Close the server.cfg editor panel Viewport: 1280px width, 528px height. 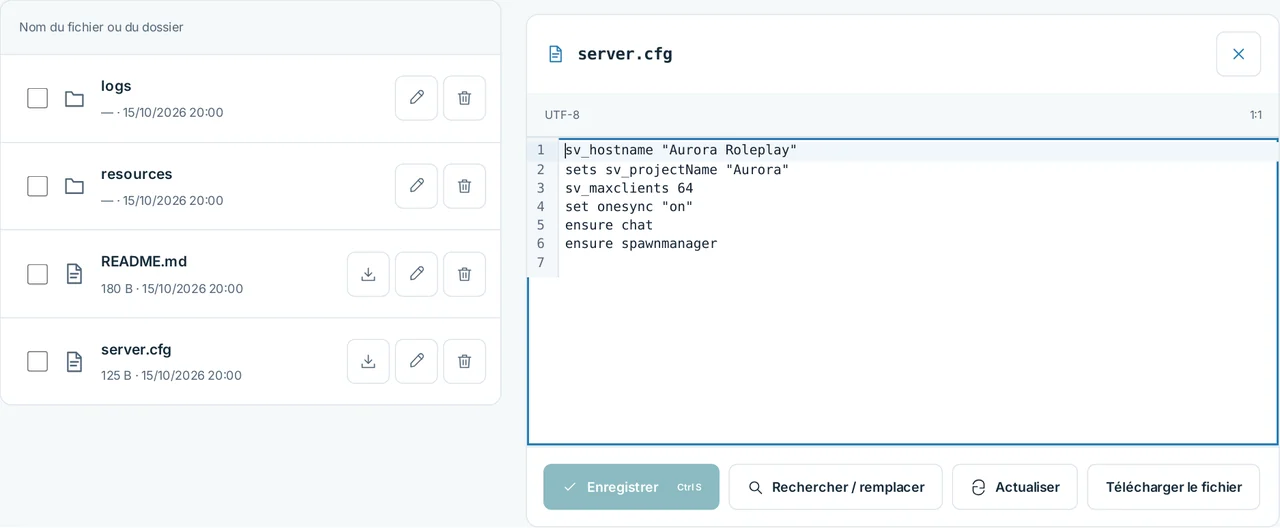[1238, 54]
